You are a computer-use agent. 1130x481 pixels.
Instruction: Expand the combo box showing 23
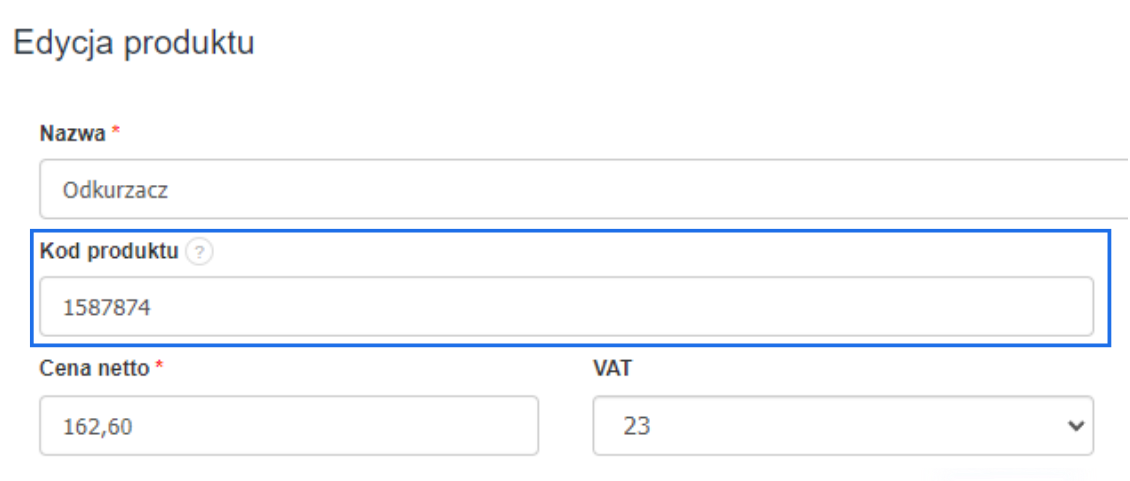pyautogui.click(x=842, y=426)
